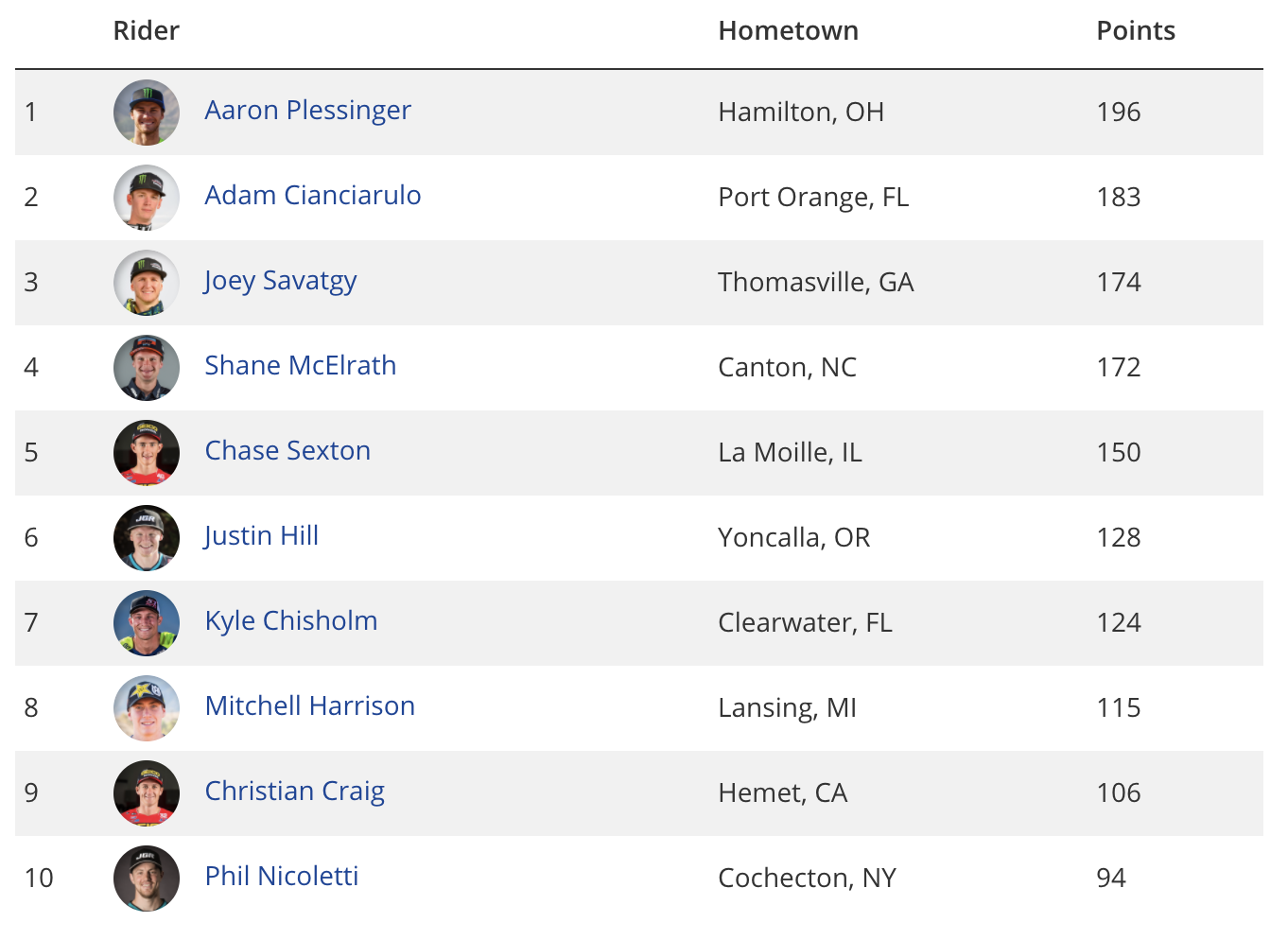1288x940 pixels.
Task: Open Joey Savatgy's rider page
Action: coord(281,281)
